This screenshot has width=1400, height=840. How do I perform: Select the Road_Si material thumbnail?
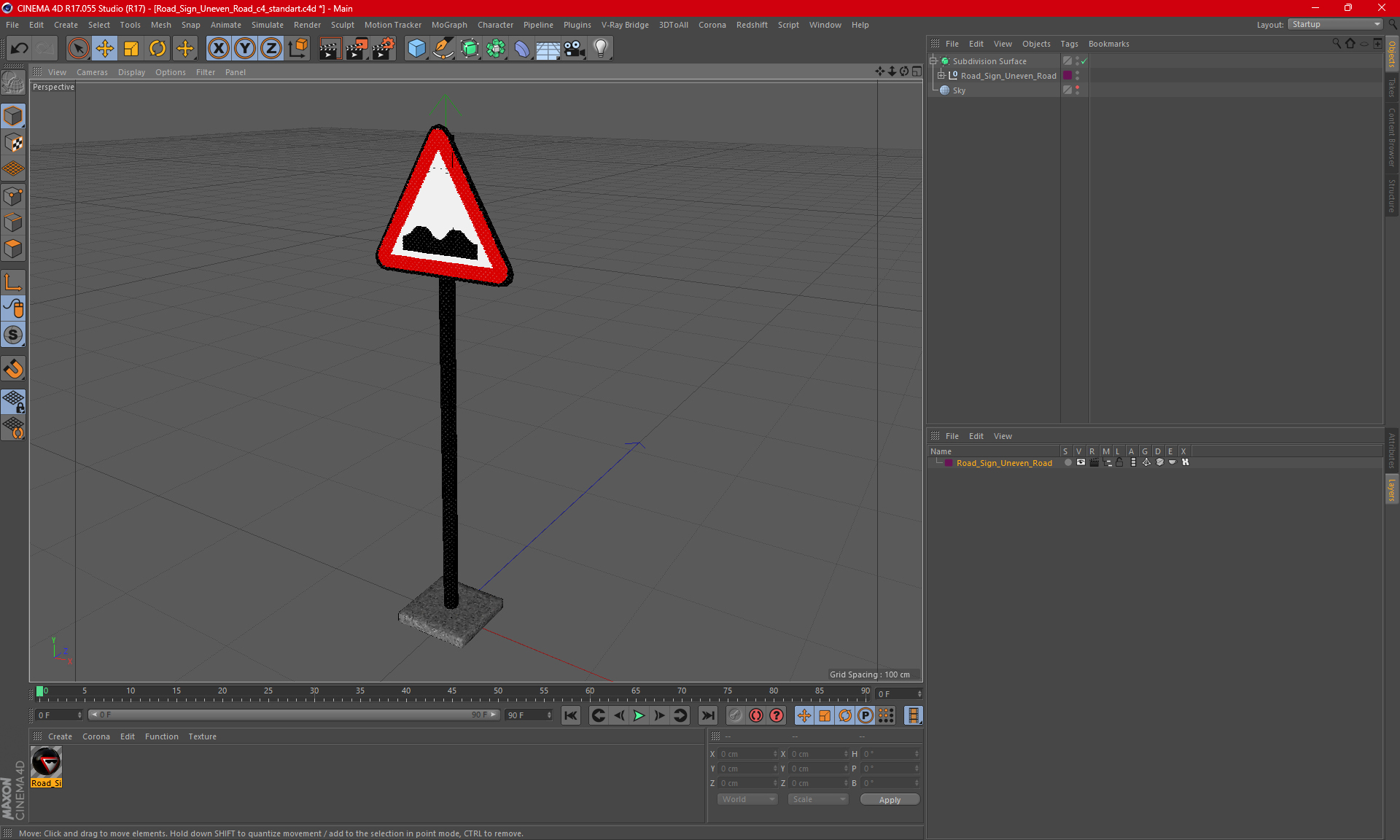tap(47, 763)
